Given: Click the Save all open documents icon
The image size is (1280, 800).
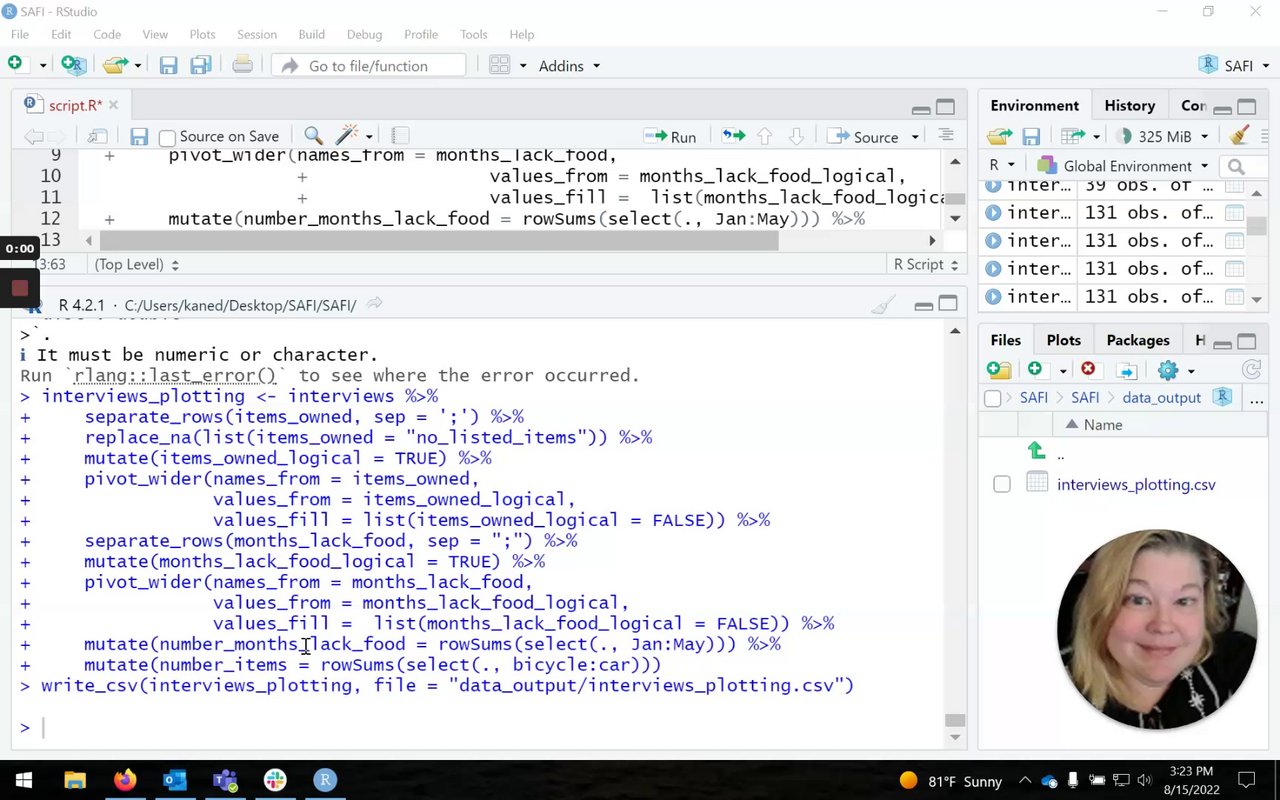Looking at the screenshot, I should coord(200,66).
